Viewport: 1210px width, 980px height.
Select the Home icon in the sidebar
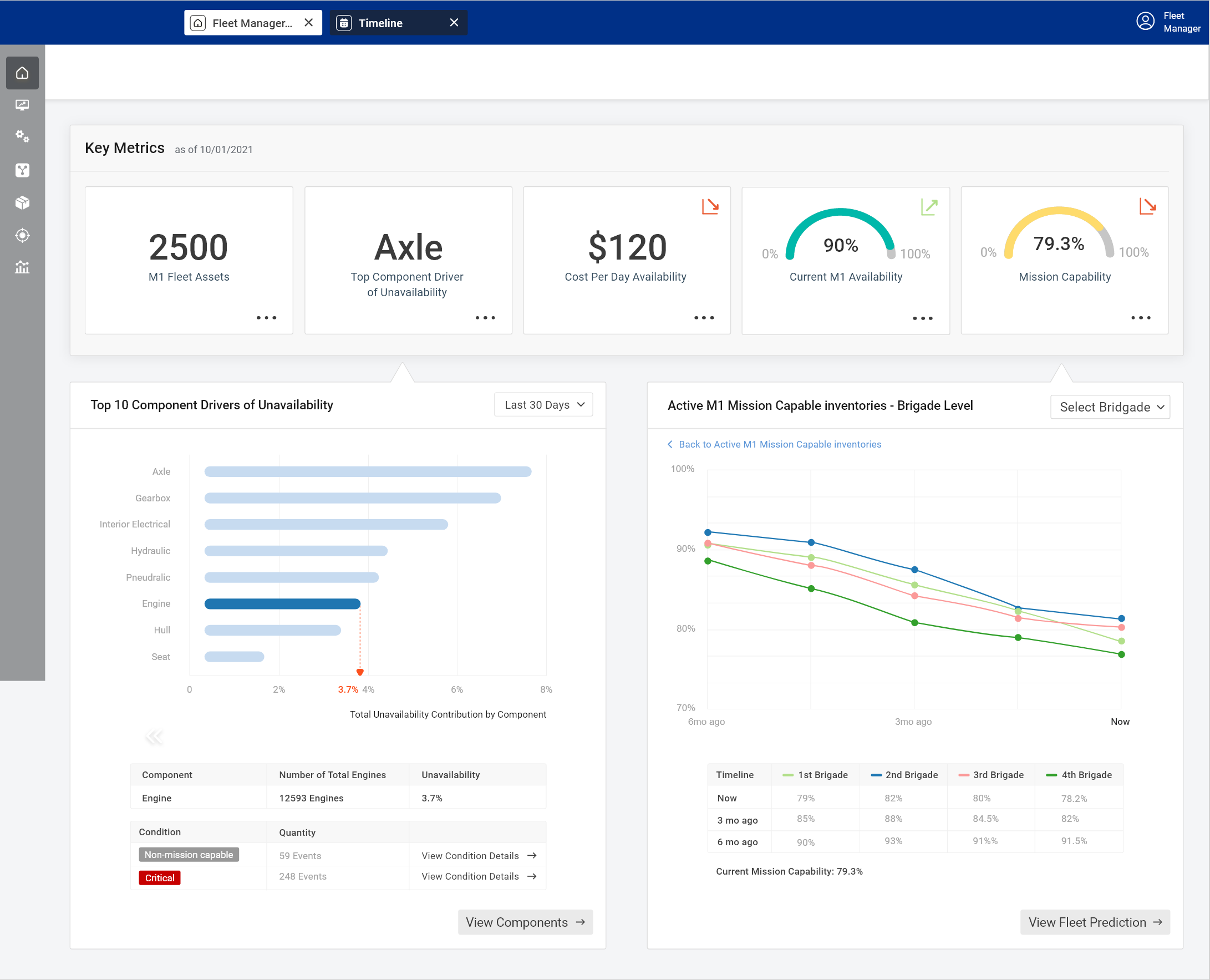point(22,73)
